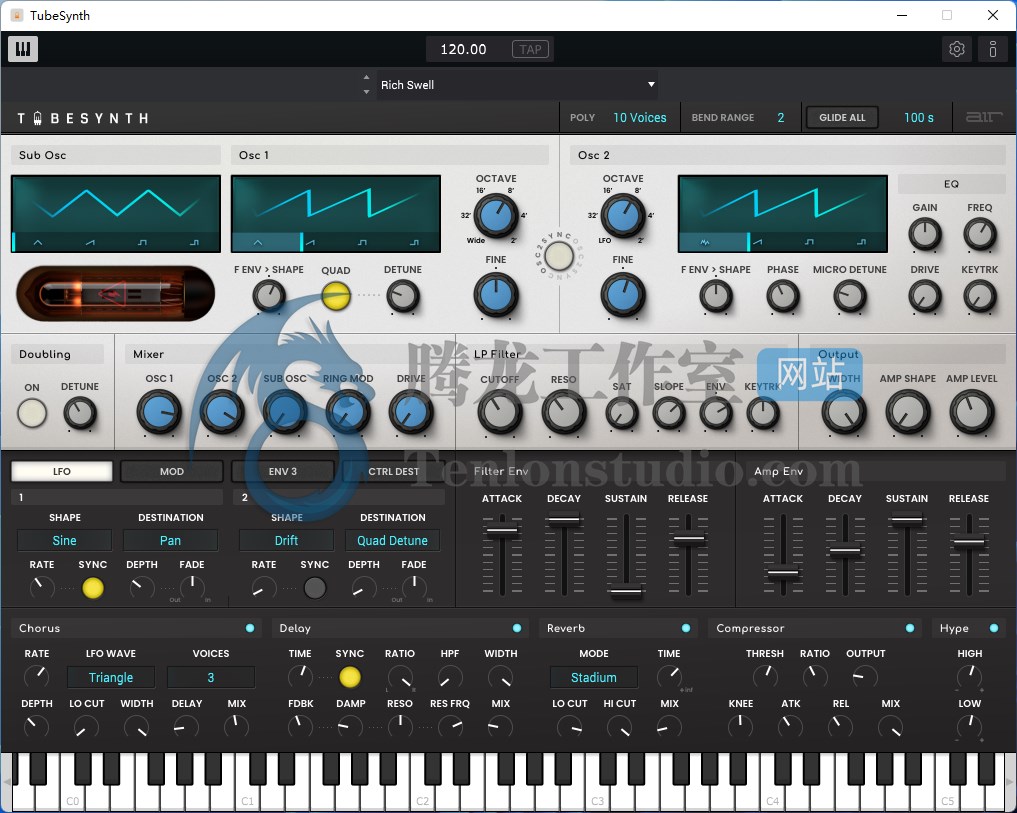The height and width of the screenshot is (813, 1017).
Task: Toggle the Reverb effect power light
Action: pyautogui.click(x=686, y=628)
